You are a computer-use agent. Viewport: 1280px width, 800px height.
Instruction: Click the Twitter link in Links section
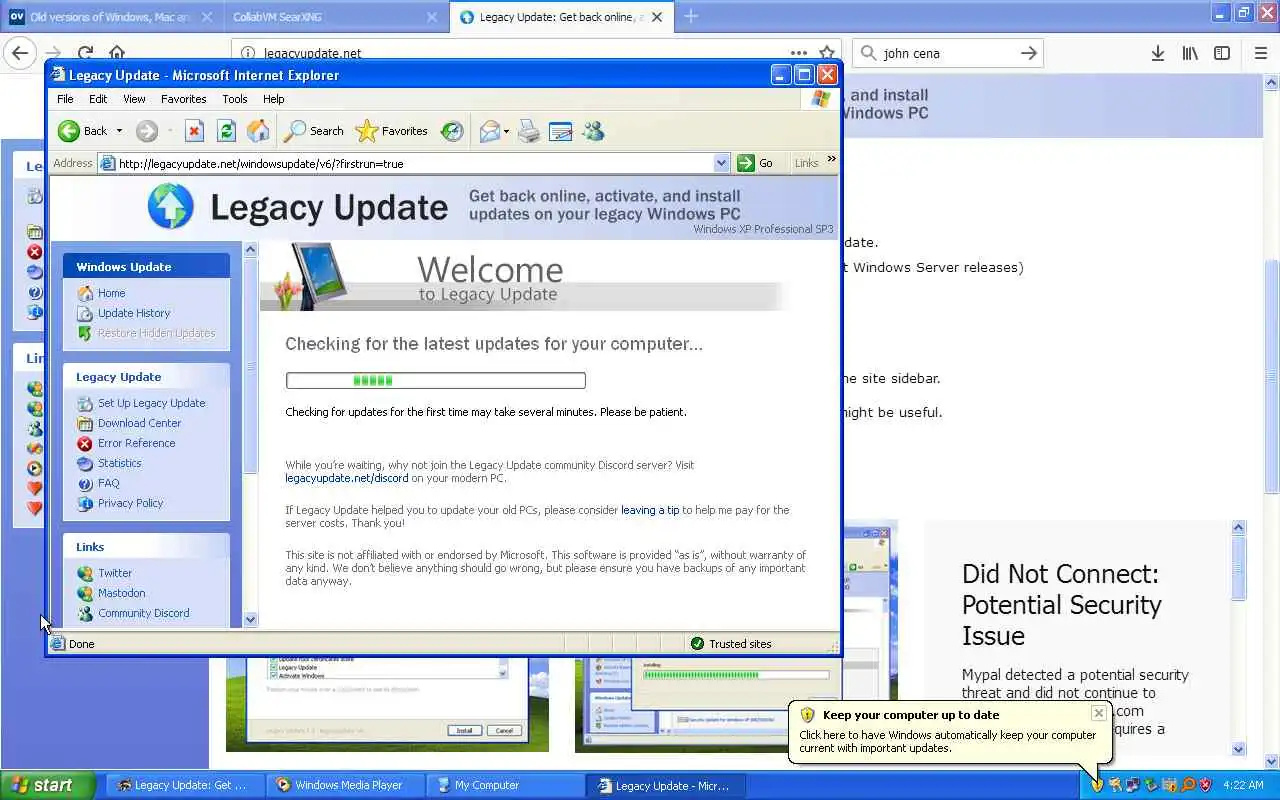tap(114, 573)
